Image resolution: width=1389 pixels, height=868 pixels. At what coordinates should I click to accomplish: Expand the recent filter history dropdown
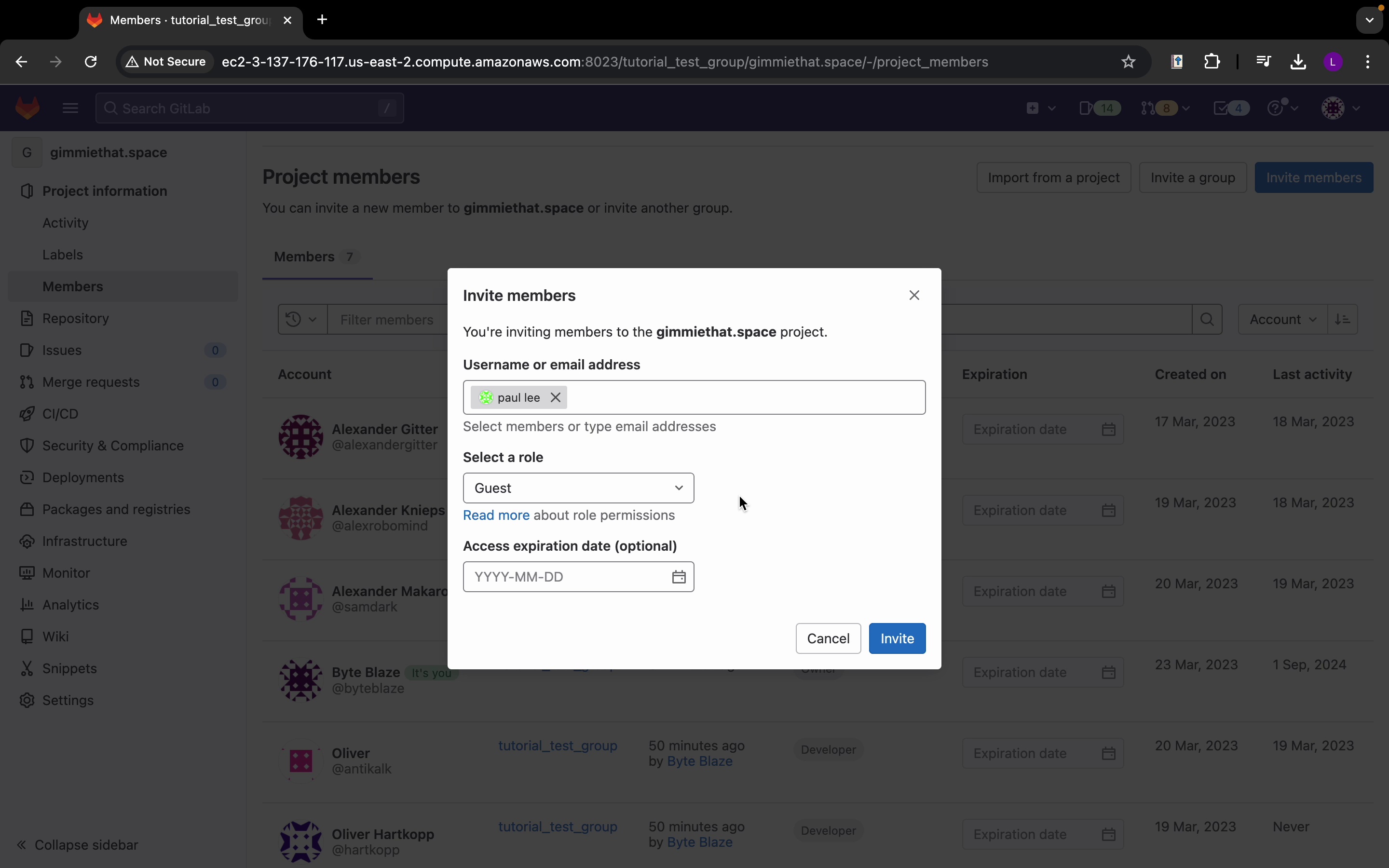(302, 320)
